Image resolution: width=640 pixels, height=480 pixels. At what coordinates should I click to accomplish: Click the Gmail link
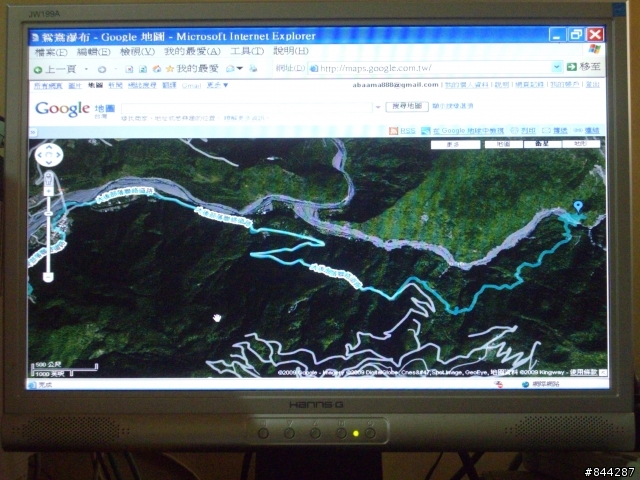191,85
